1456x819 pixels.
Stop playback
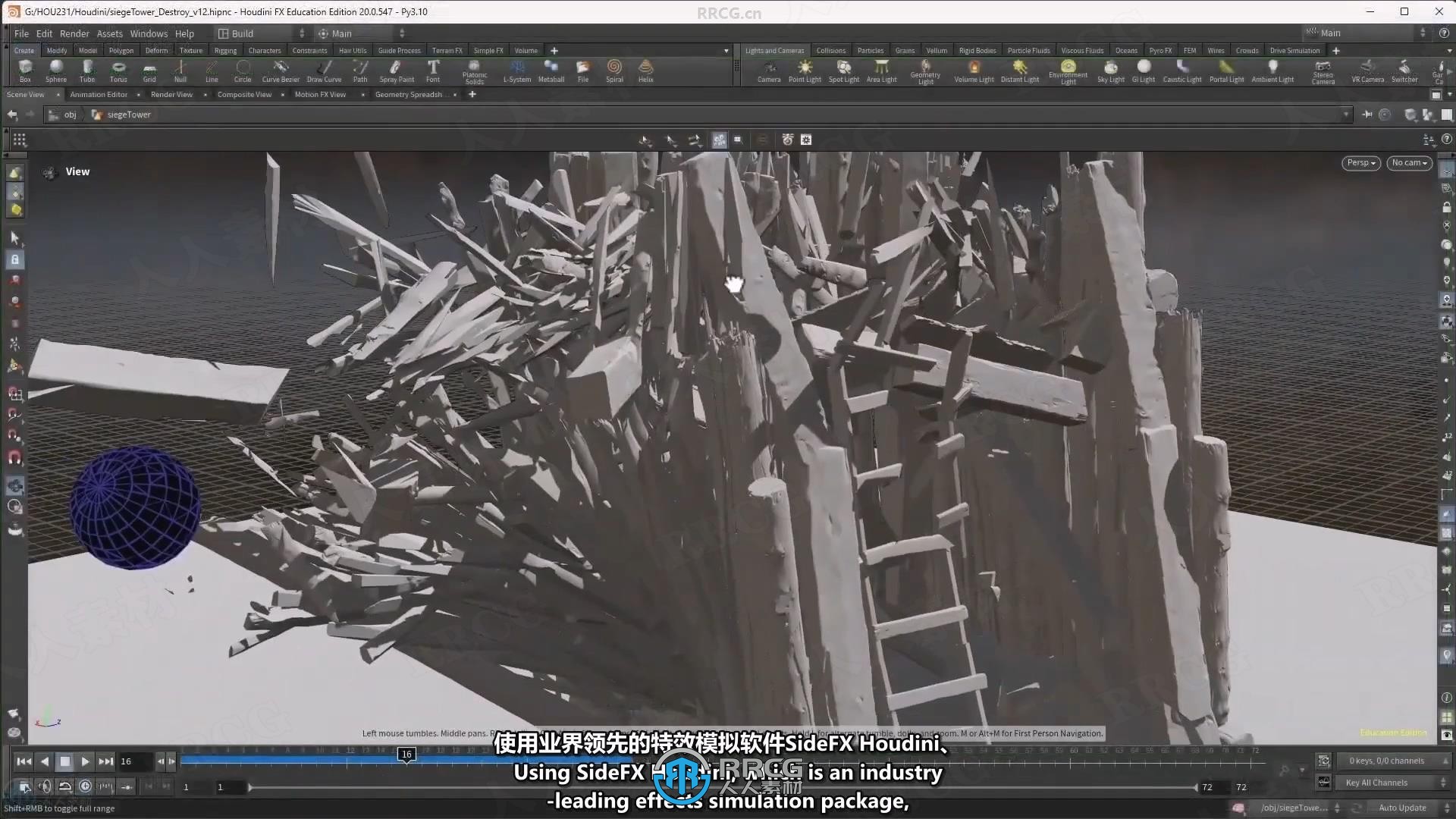pos(64,761)
